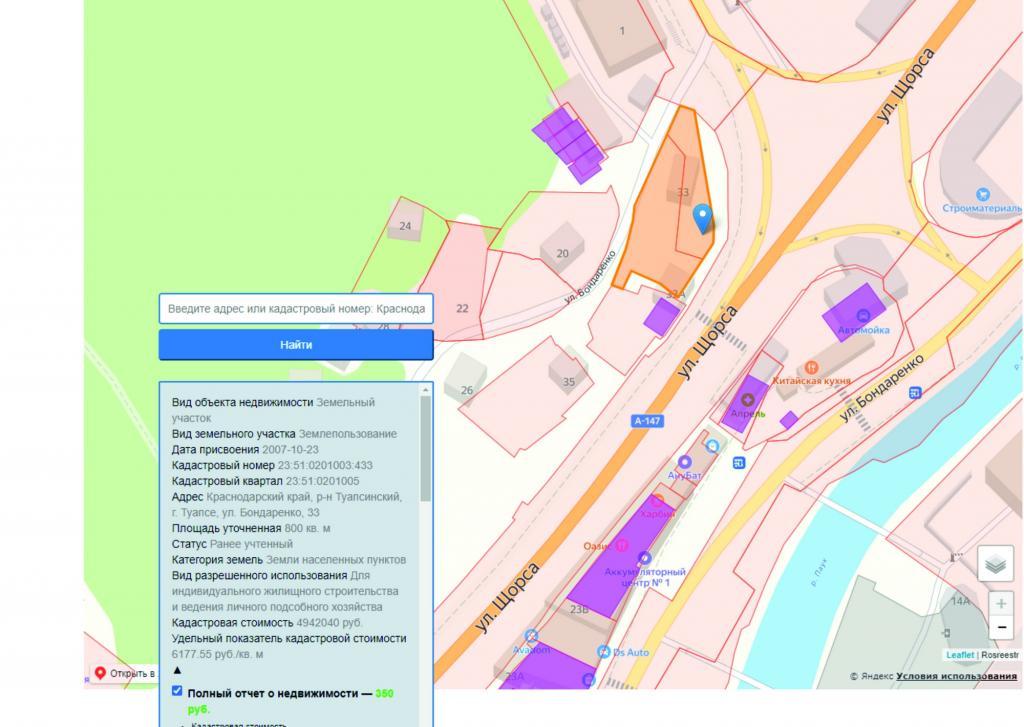Click the Оазис cafe icon
The width and height of the screenshot is (1024, 727).
(621, 546)
